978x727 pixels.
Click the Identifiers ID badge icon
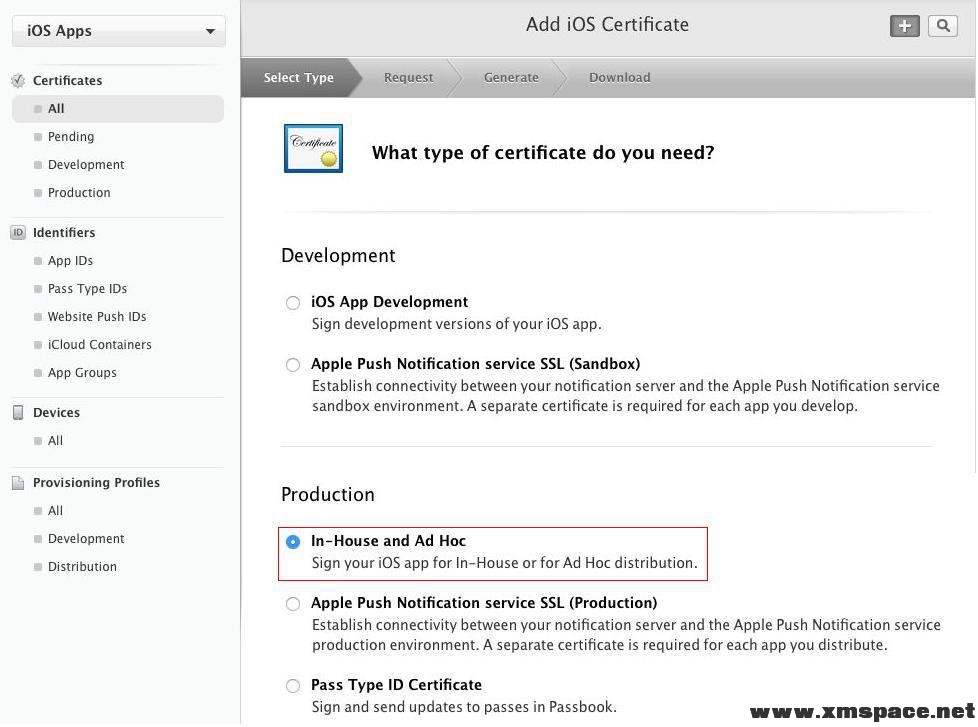[18, 233]
